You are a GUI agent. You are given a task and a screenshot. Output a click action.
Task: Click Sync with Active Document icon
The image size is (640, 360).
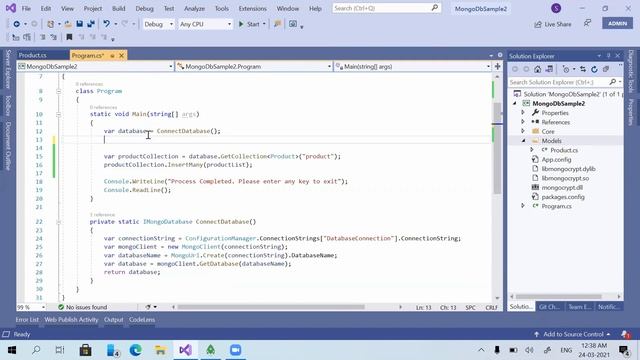click(x=583, y=69)
